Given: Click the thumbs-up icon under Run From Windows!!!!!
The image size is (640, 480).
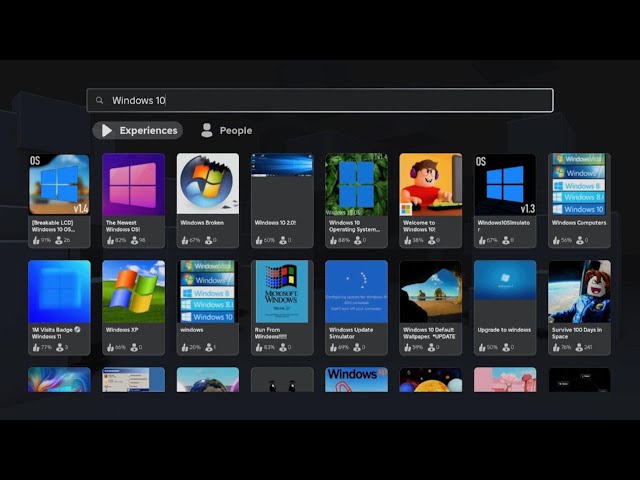Looking at the screenshot, I should [259, 347].
